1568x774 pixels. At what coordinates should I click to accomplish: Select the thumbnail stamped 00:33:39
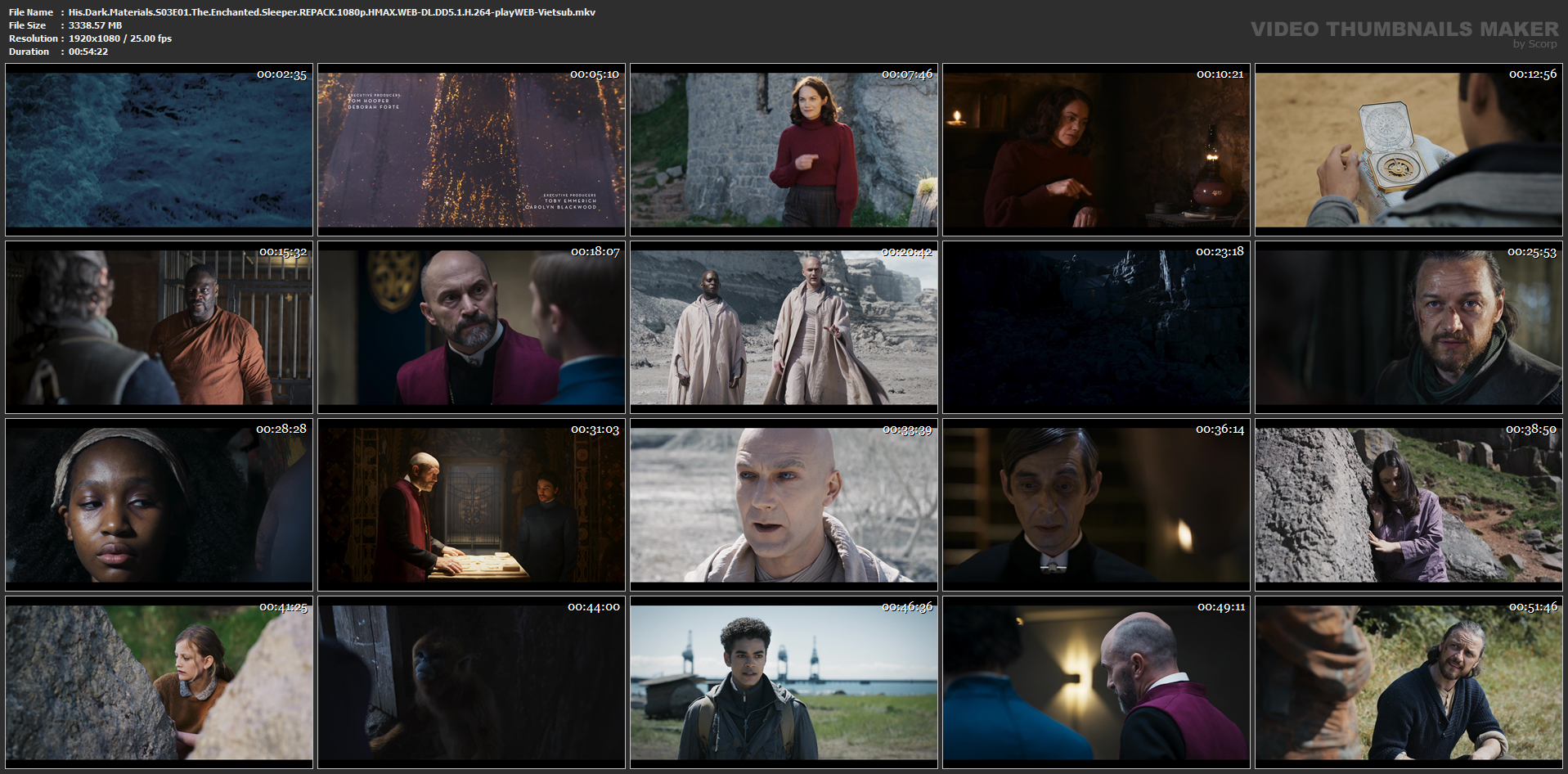[x=784, y=505]
